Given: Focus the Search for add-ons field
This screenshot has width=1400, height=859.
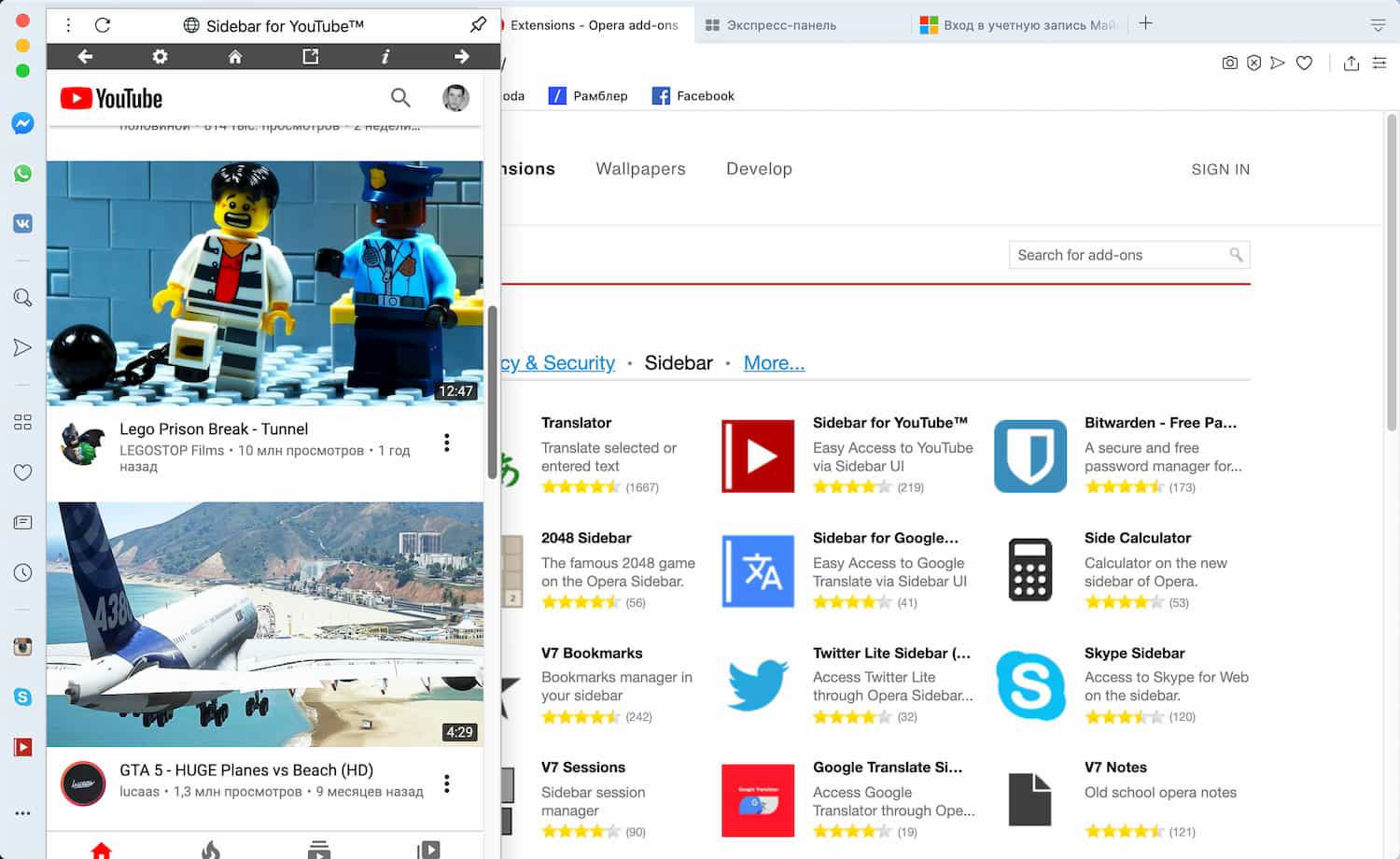Looking at the screenshot, I should (1129, 255).
